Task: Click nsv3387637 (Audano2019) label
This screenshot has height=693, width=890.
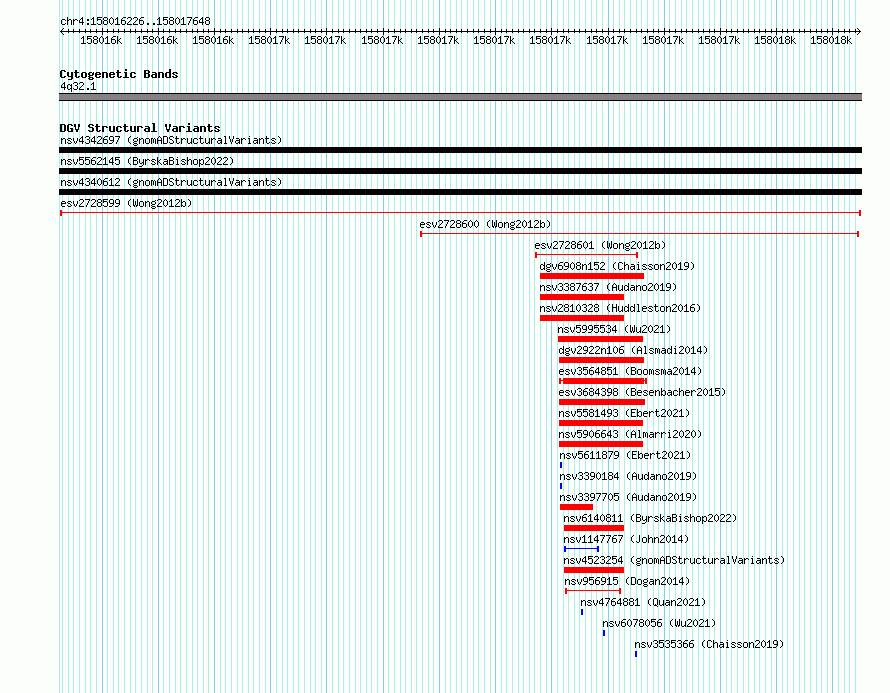Action: click(608, 287)
